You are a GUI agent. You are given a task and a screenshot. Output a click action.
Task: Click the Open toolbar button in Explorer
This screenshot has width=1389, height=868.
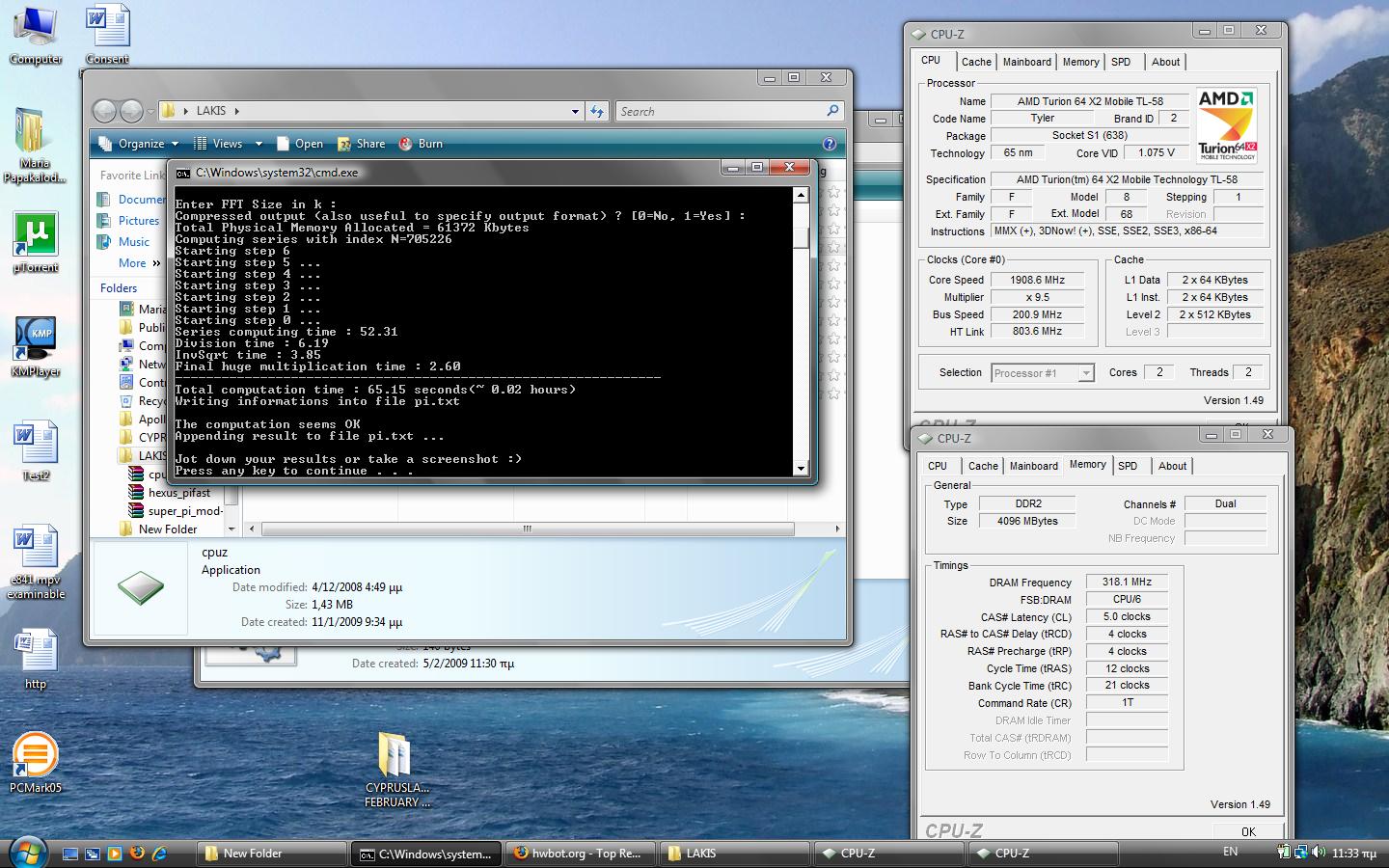(x=300, y=144)
